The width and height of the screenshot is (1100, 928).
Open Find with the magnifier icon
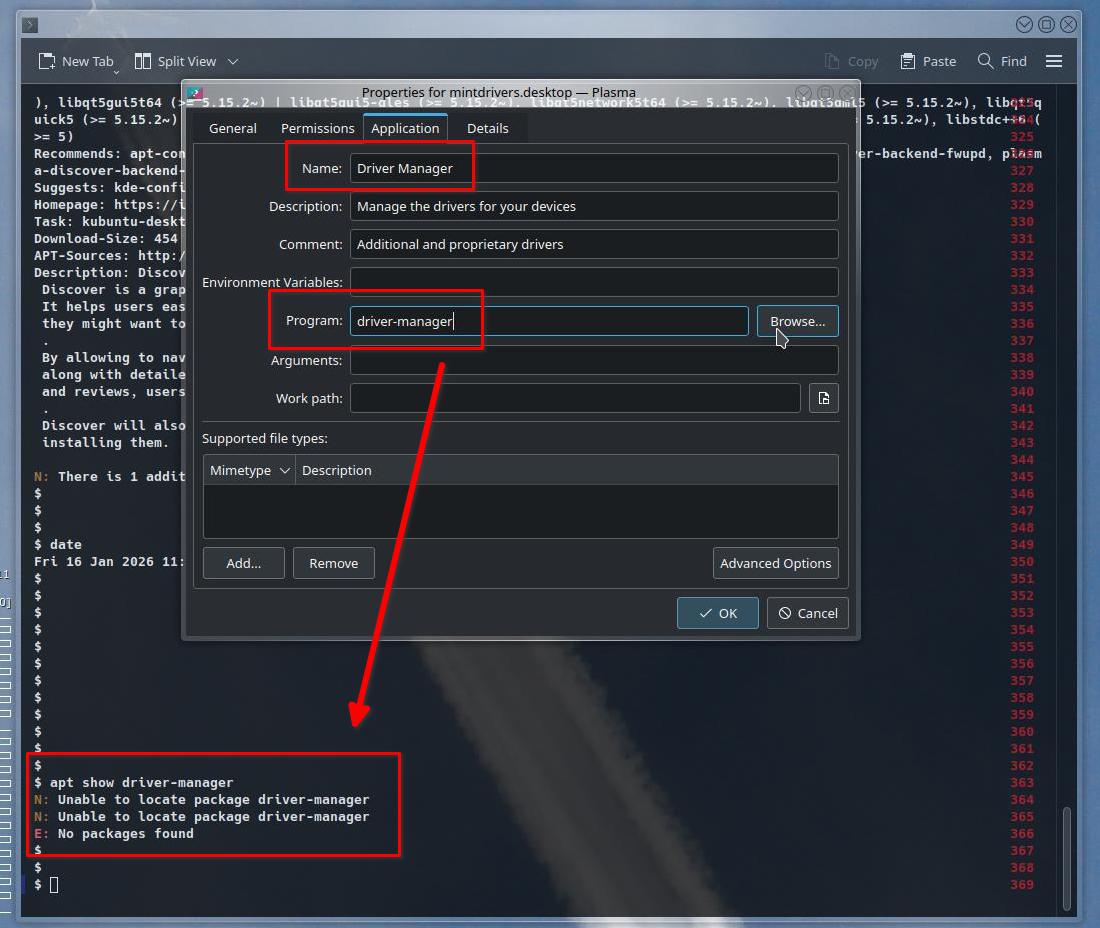(986, 61)
